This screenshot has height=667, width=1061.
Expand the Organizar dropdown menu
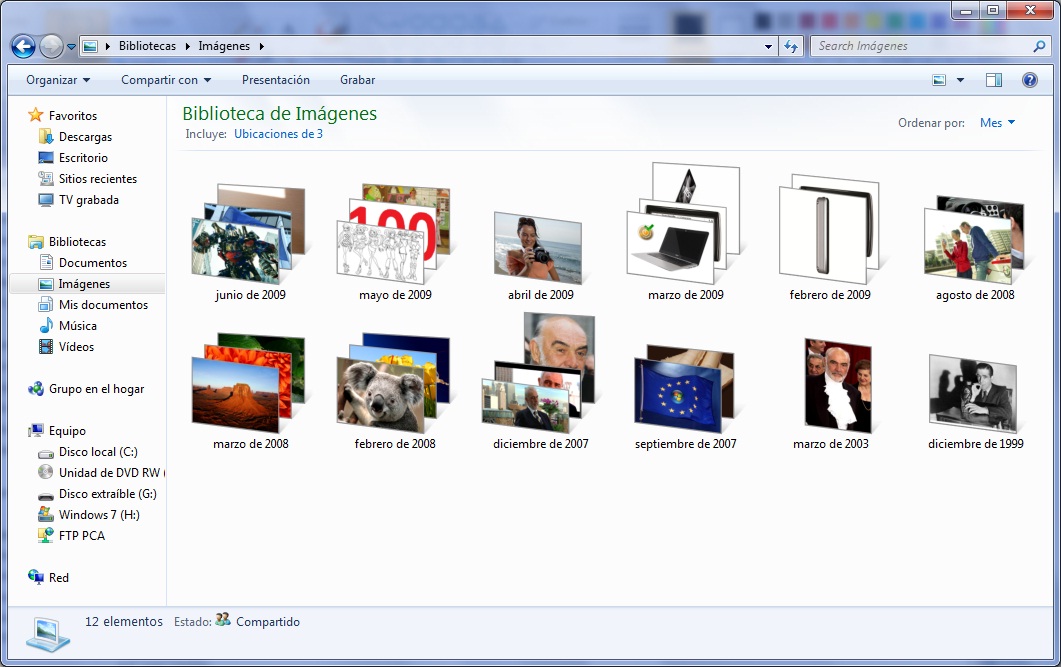click(x=58, y=80)
